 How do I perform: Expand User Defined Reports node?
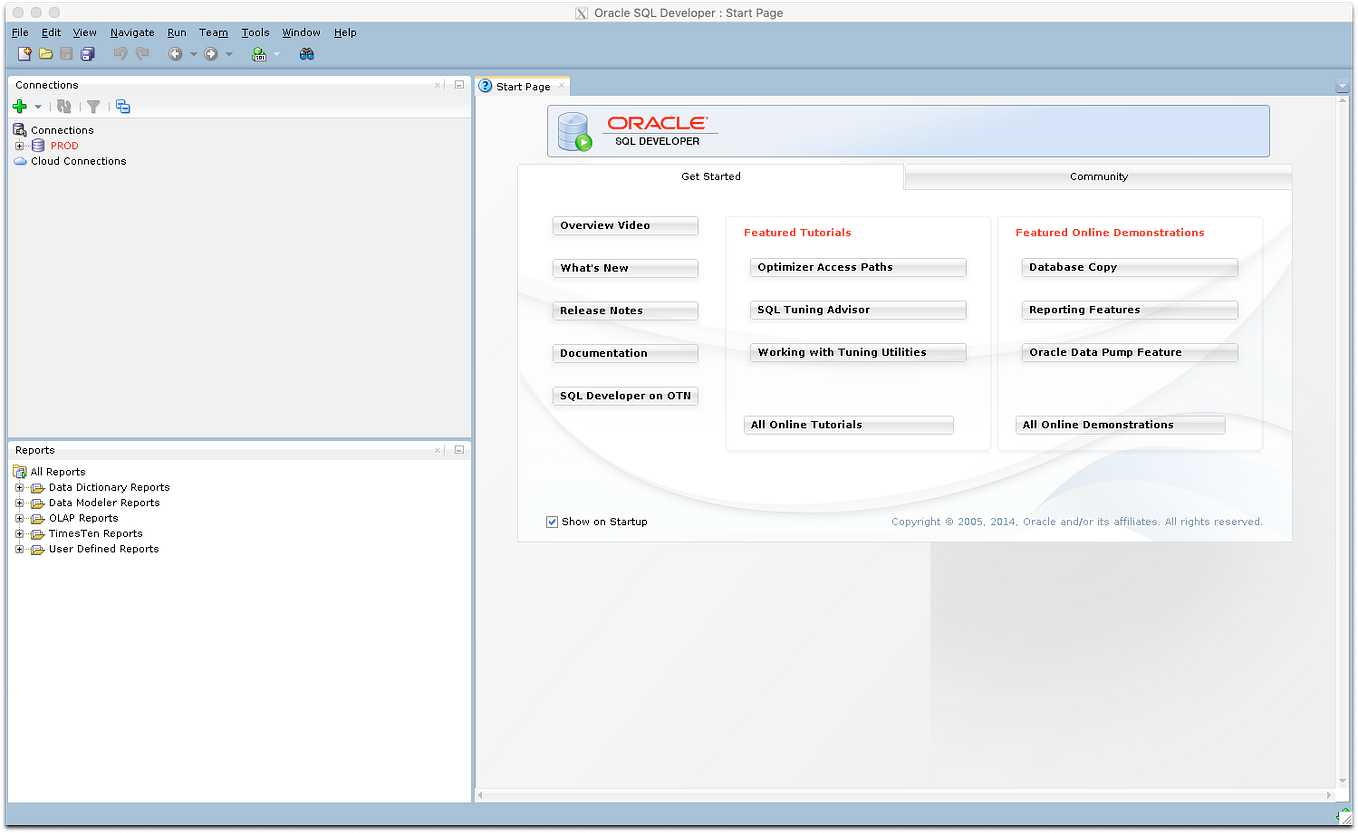[x=19, y=549]
